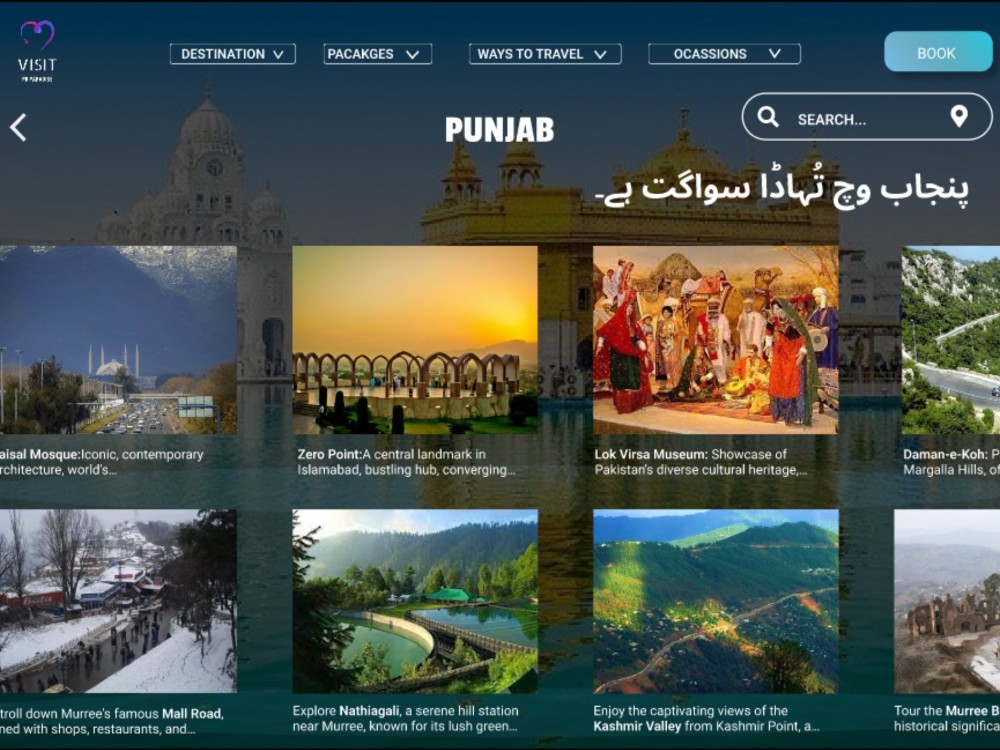Open the Destination dropdown
This screenshot has width=1000, height=750.
[x=232, y=54]
